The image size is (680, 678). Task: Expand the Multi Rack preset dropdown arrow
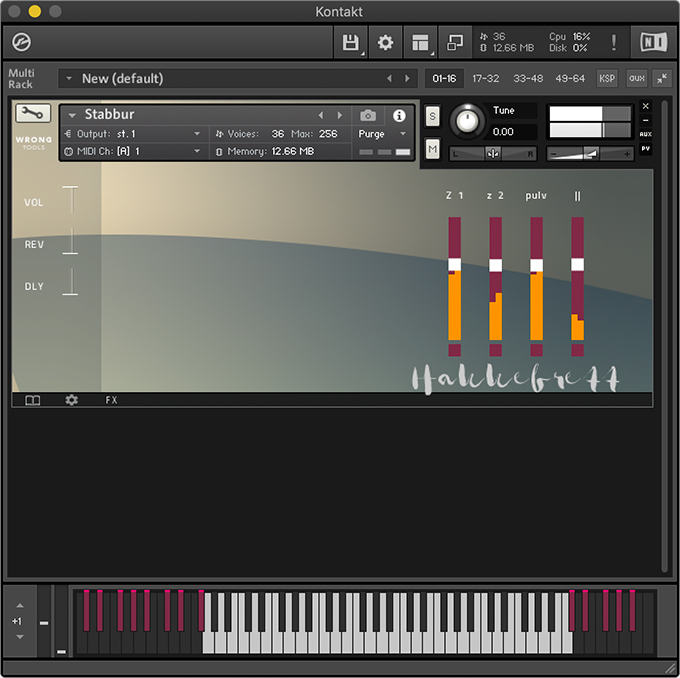pyautogui.click(x=69, y=79)
